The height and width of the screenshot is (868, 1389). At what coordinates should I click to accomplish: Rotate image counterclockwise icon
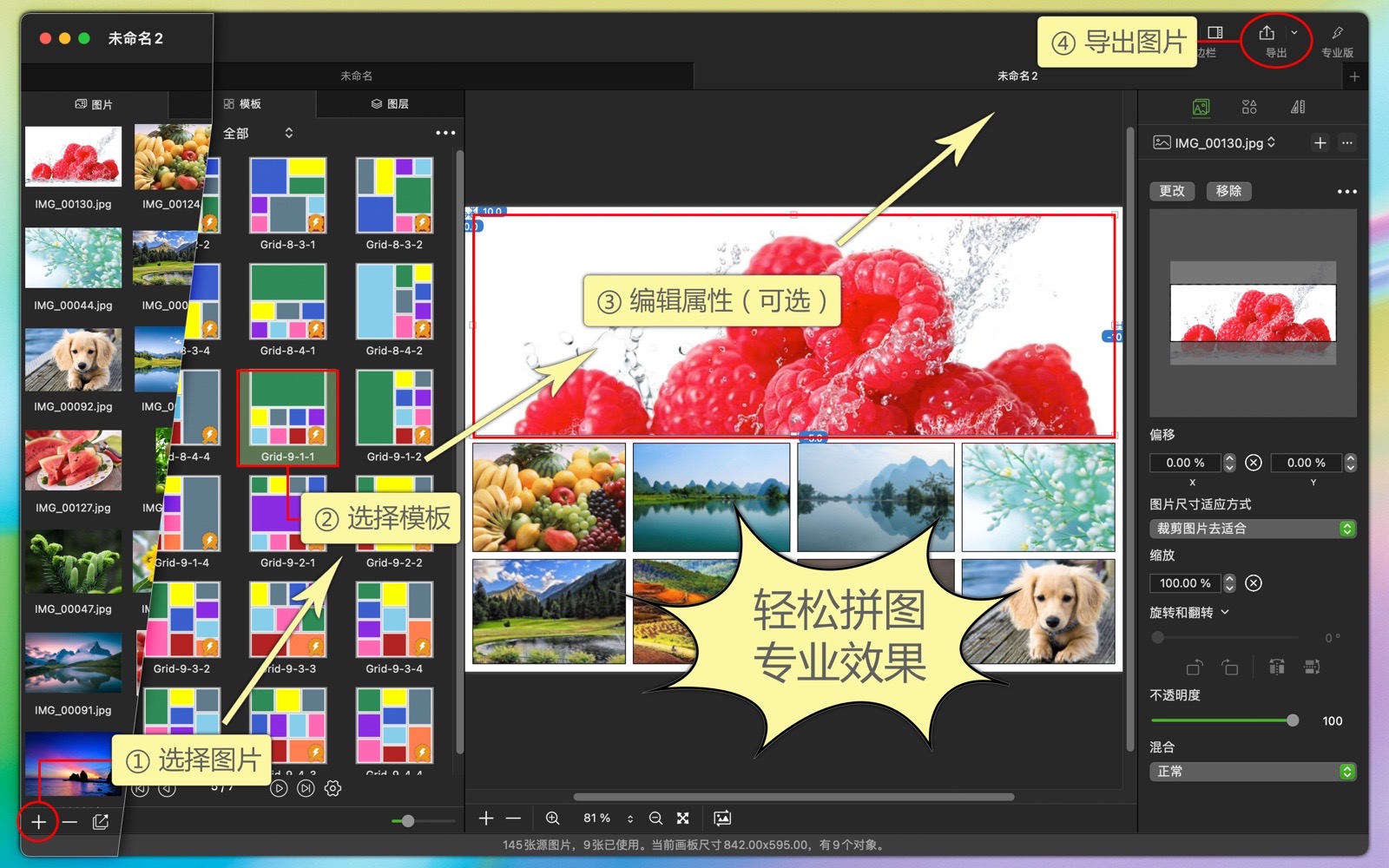(1195, 667)
